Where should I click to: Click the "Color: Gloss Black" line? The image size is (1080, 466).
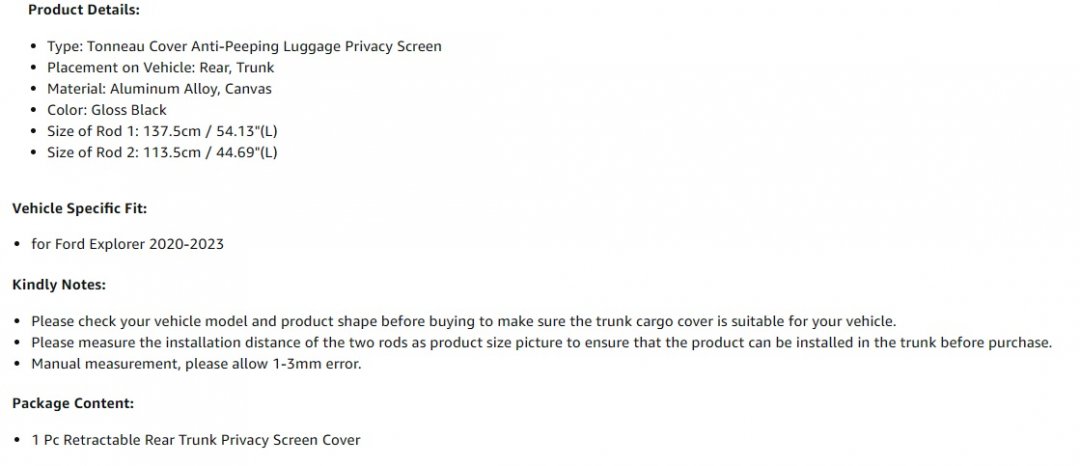[107, 110]
